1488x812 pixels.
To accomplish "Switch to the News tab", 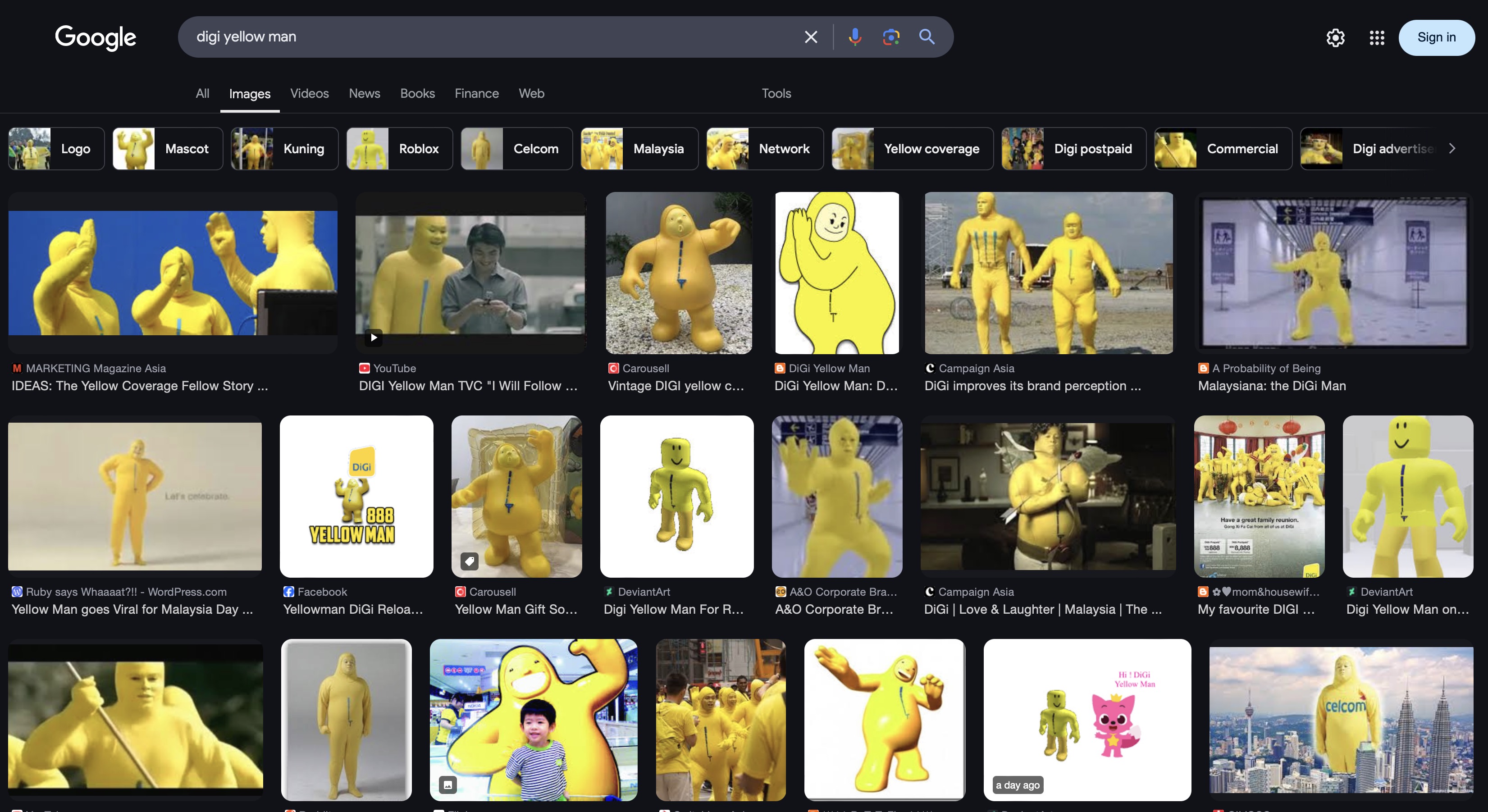I will tap(364, 94).
